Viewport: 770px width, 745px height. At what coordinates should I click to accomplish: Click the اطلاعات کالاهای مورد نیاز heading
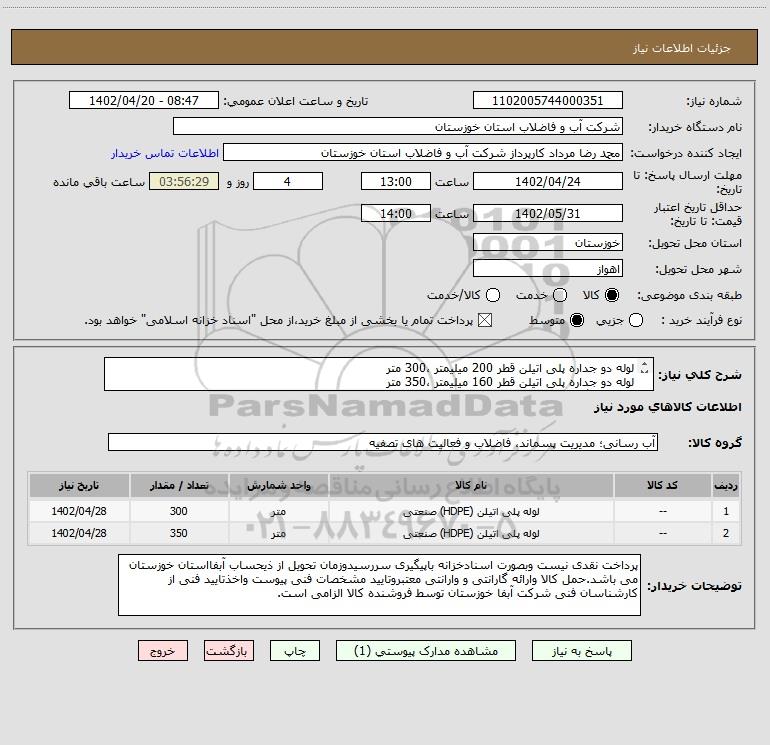(x=667, y=407)
